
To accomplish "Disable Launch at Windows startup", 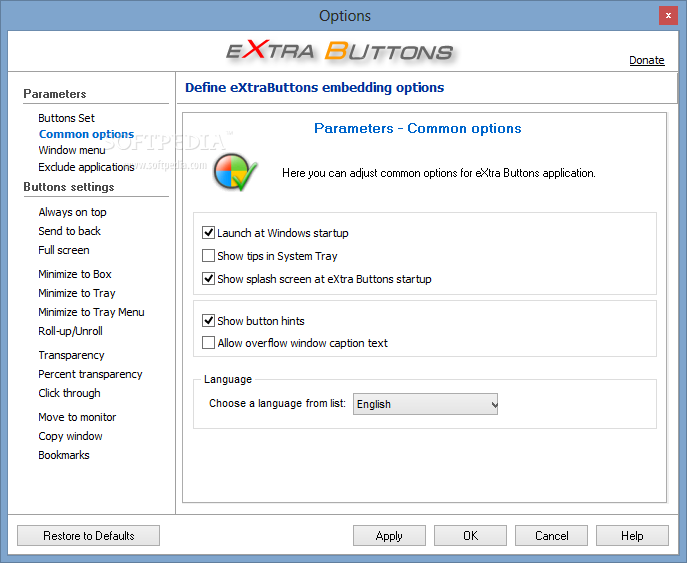I will tap(208, 233).
